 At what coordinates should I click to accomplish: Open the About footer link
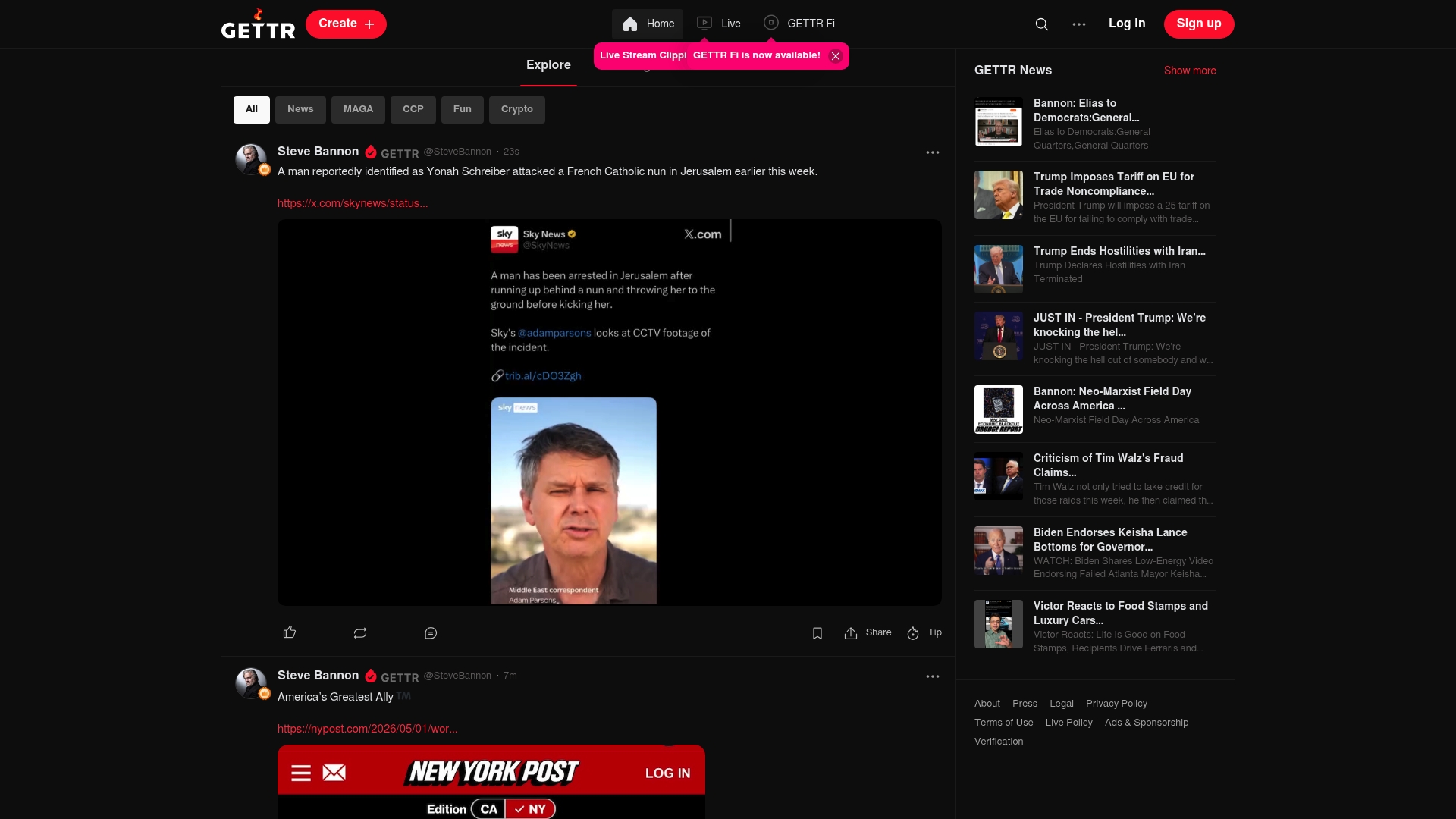(x=987, y=704)
